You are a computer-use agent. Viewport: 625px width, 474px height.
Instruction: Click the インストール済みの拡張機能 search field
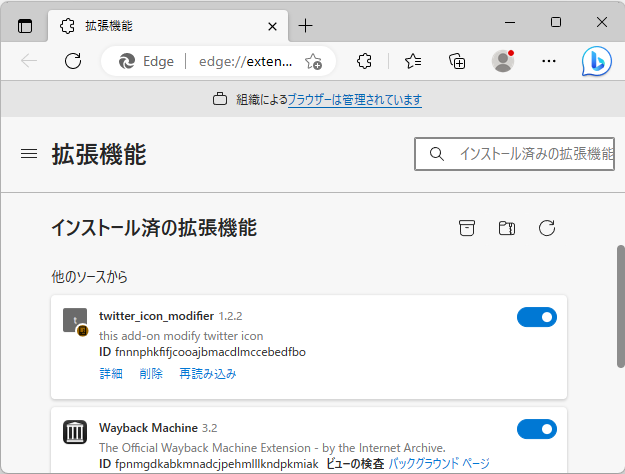click(514, 154)
